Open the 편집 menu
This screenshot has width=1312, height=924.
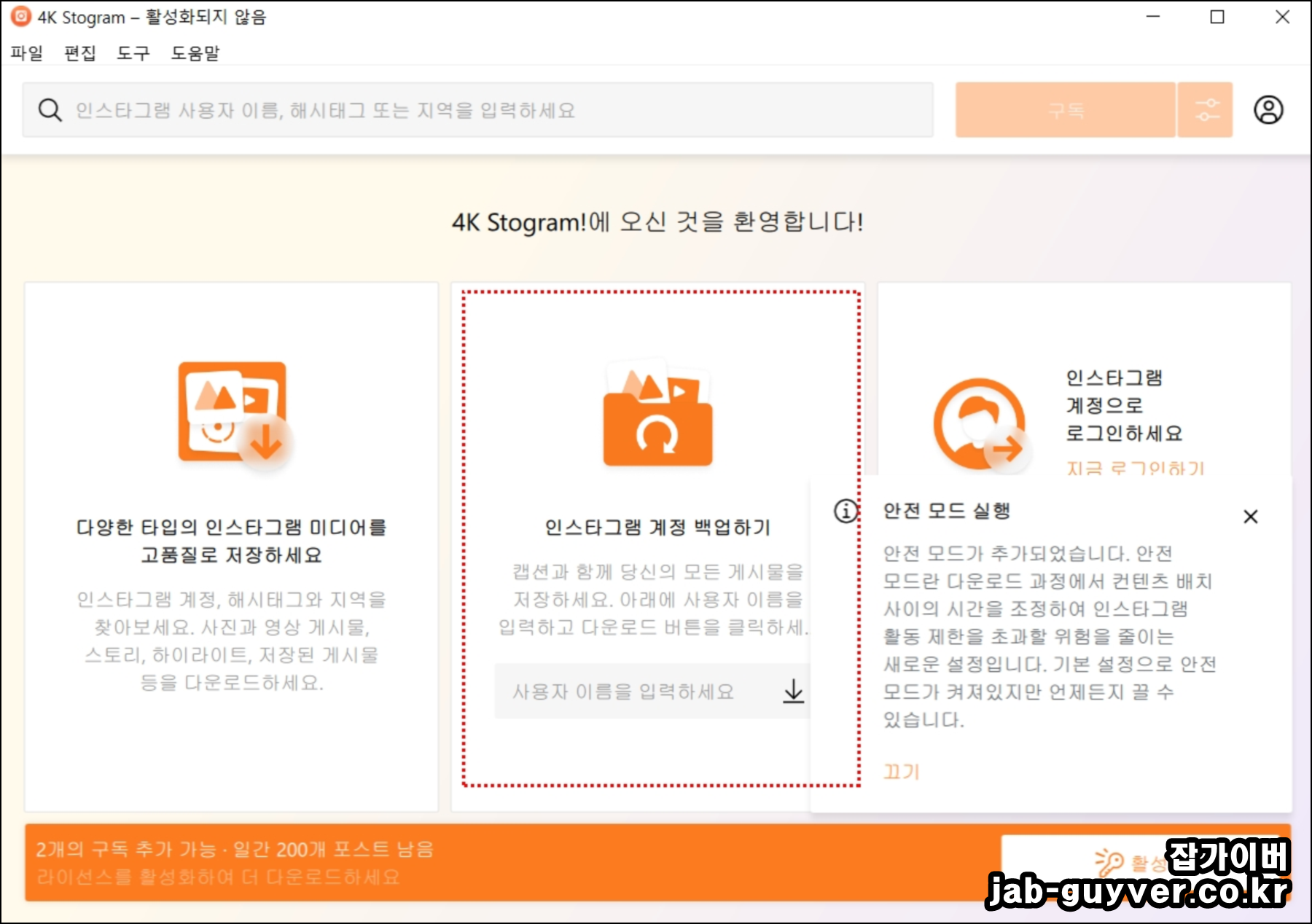coord(80,53)
